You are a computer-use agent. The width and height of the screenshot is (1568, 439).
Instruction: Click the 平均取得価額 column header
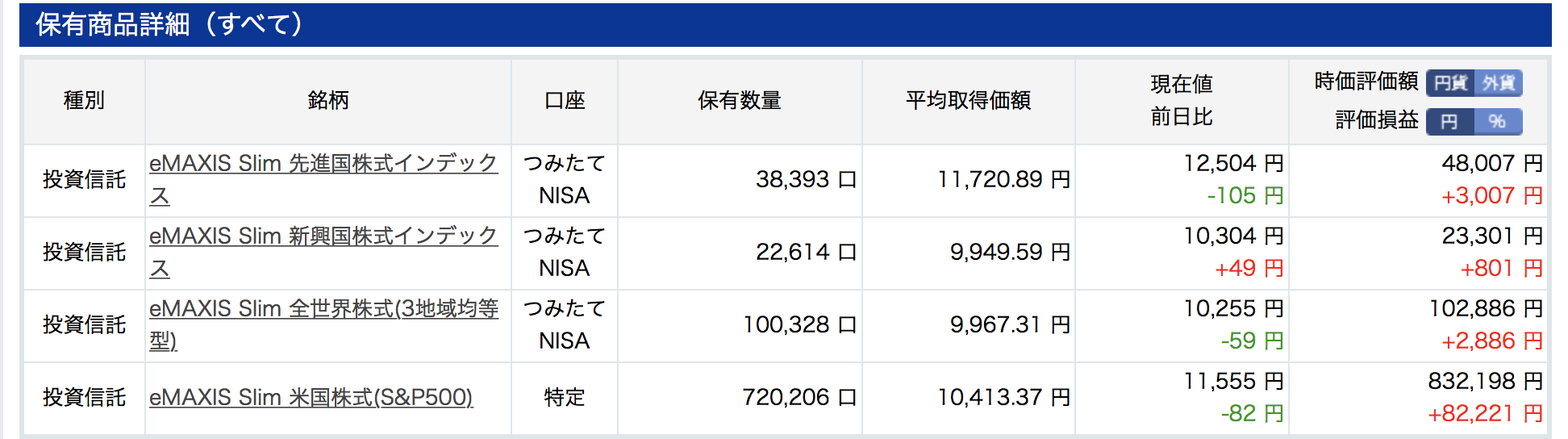tap(968, 101)
